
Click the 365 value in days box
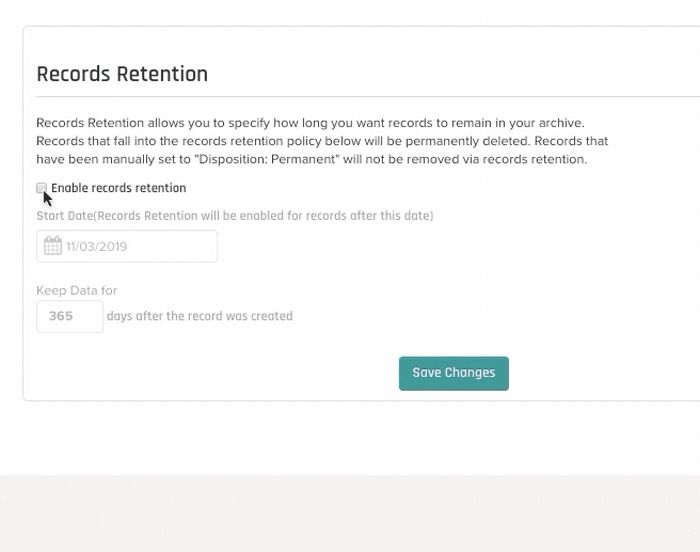point(61,316)
